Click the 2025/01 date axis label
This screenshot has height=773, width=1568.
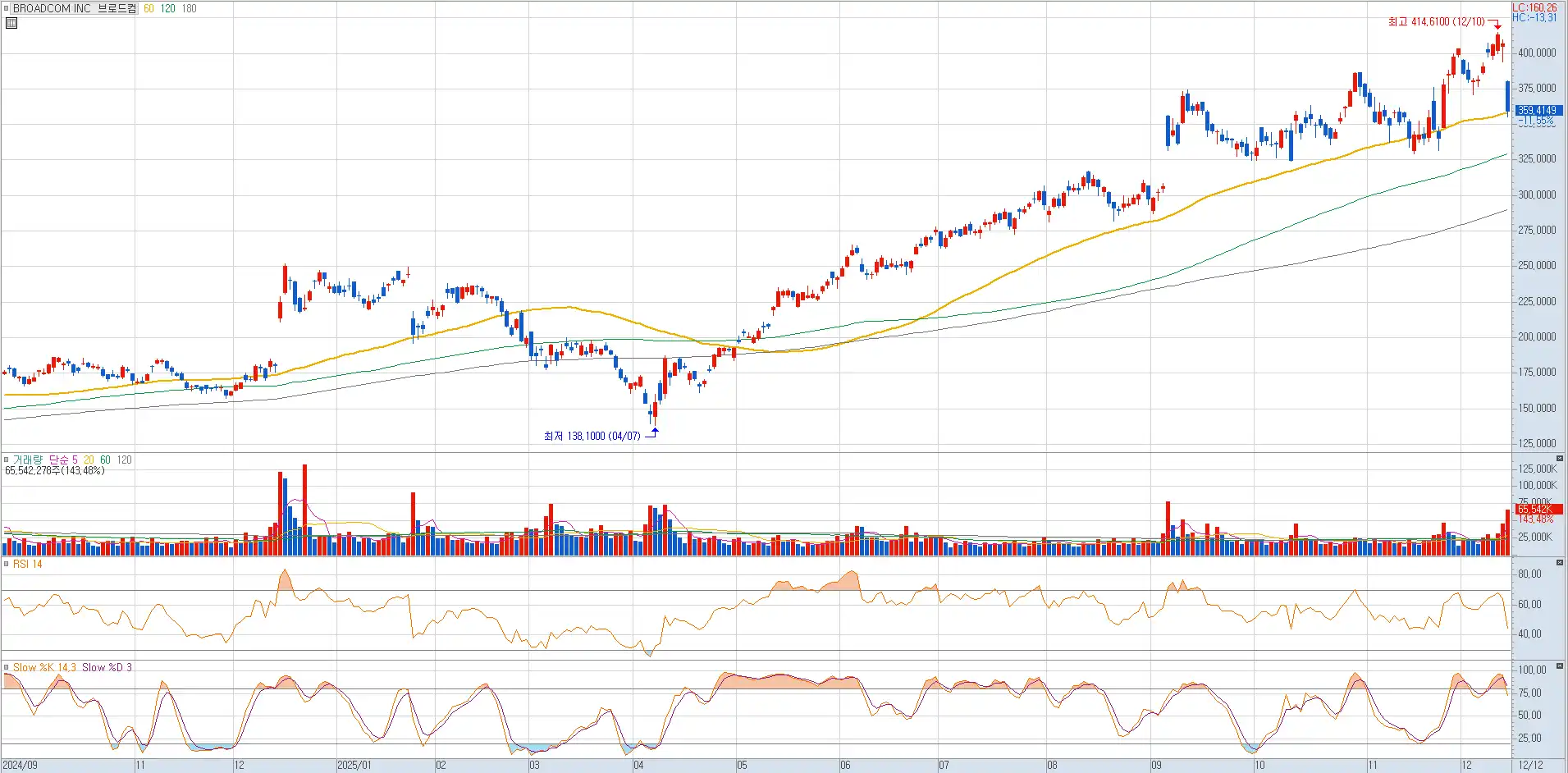354,765
